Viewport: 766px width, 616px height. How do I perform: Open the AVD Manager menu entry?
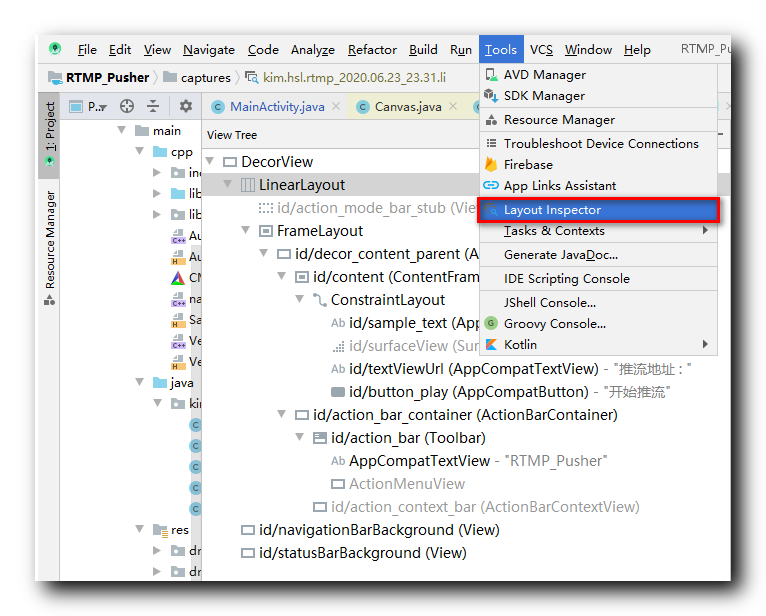point(598,75)
